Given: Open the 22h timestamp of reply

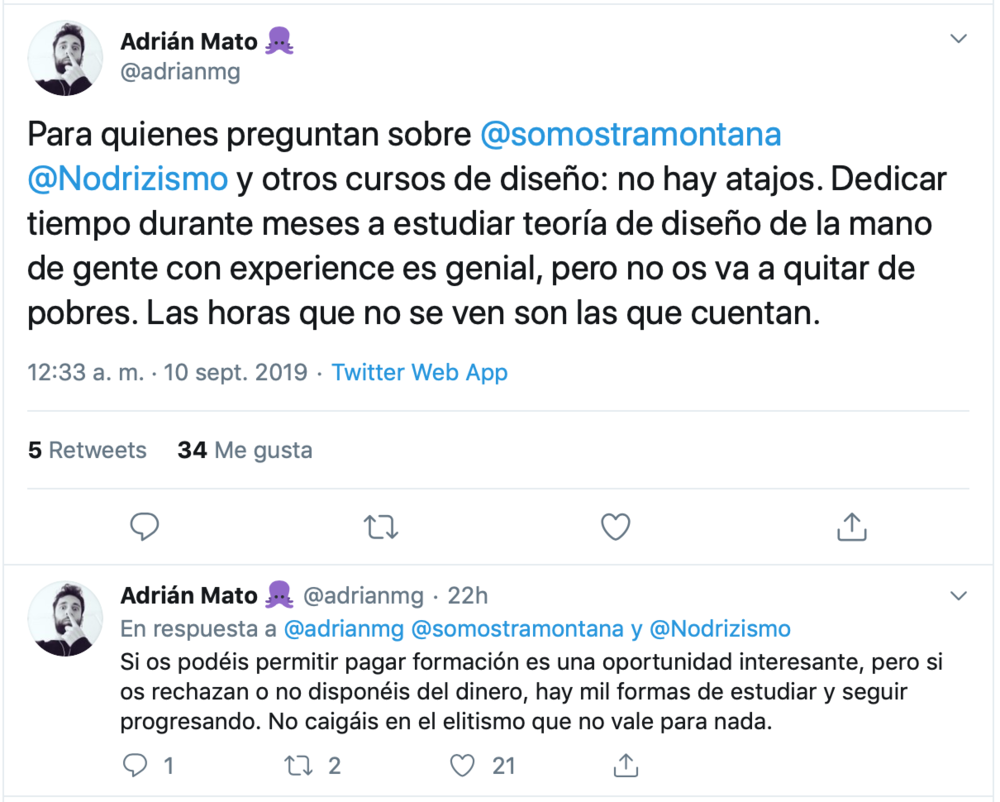Looking at the screenshot, I should click(468, 596).
